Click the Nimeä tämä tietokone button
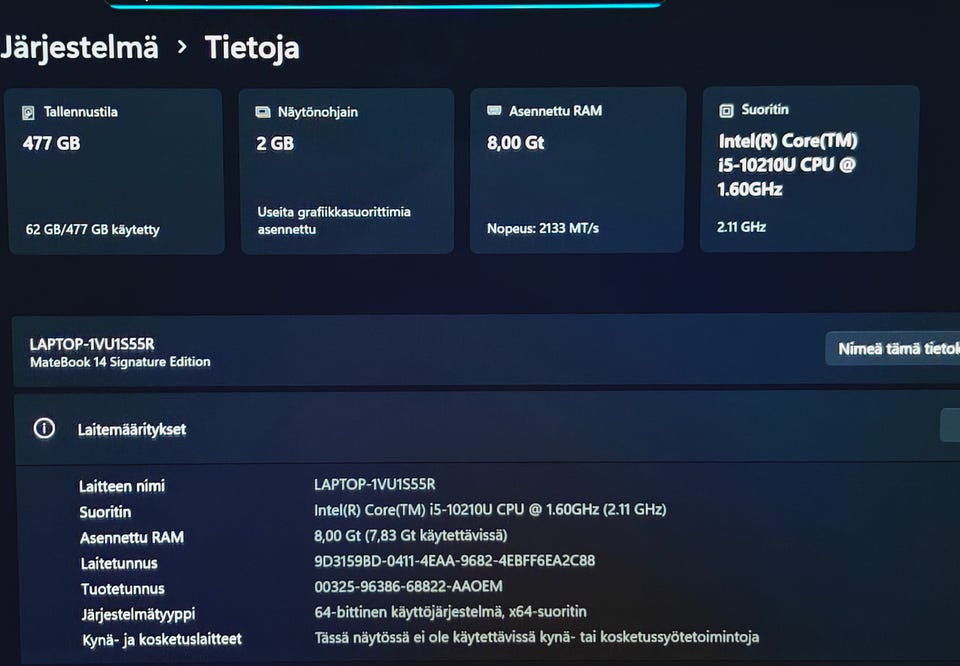 tap(893, 348)
